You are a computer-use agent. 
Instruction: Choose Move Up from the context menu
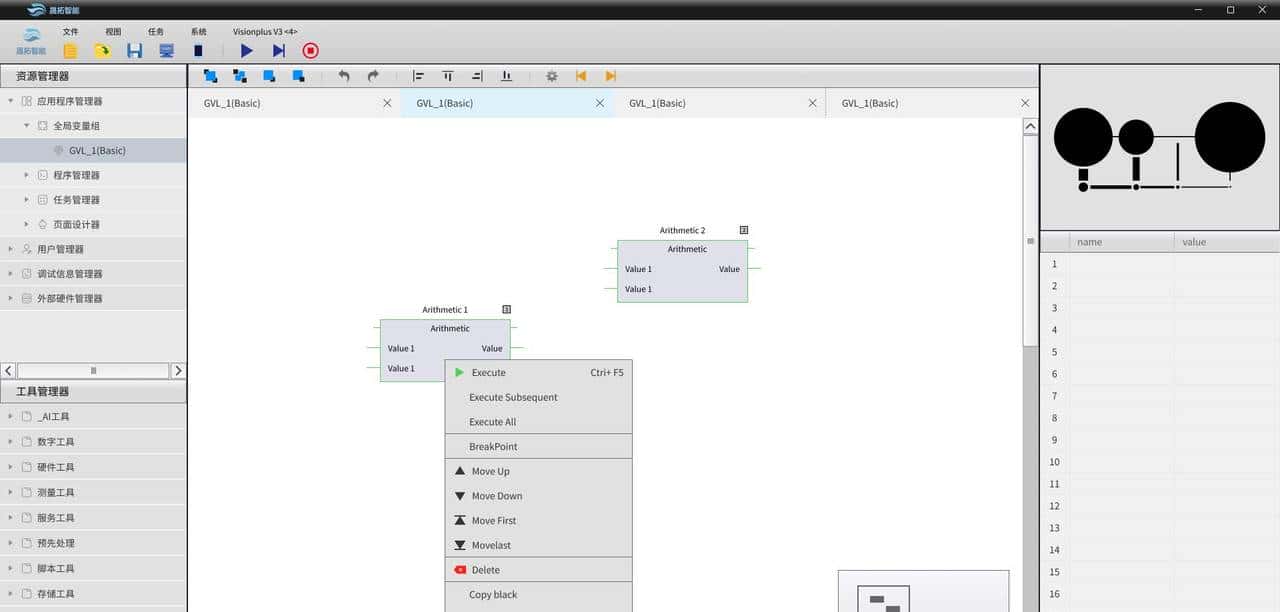click(490, 471)
